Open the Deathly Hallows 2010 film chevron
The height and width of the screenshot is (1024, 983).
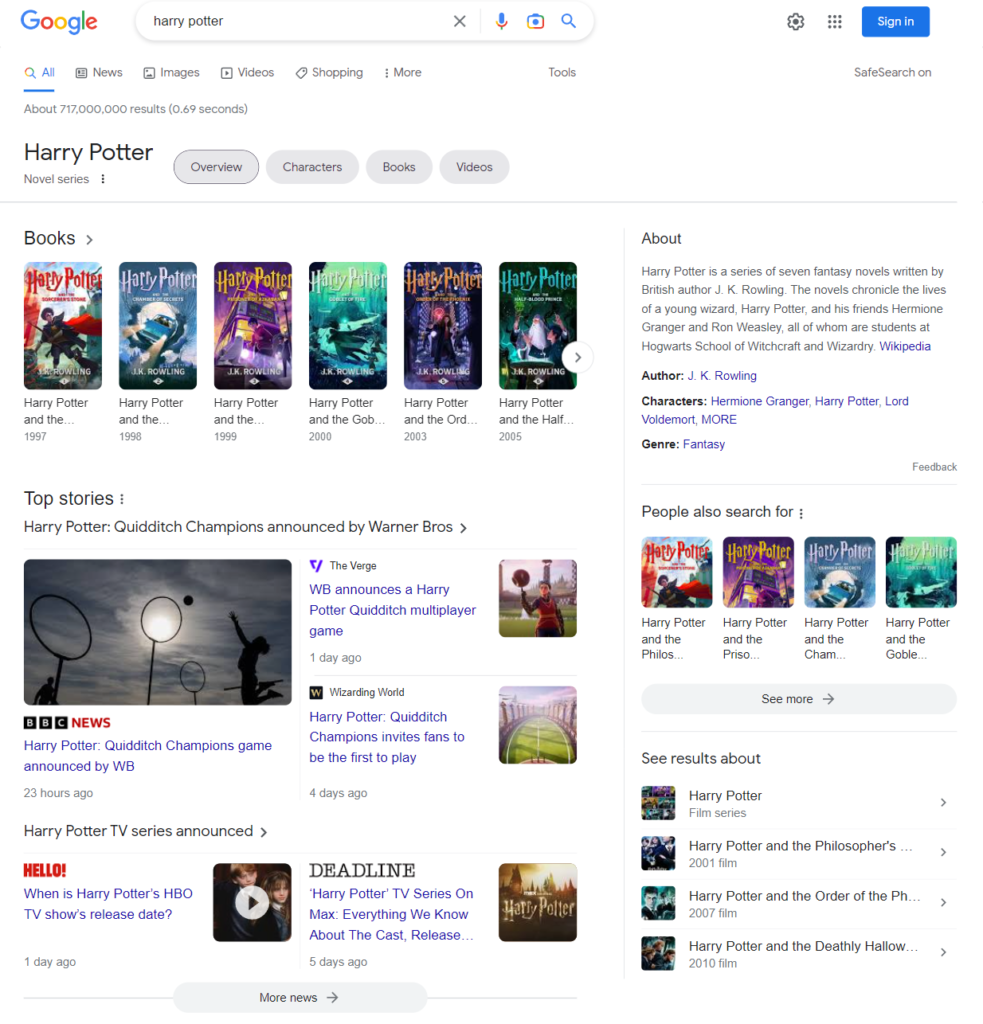point(943,952)
